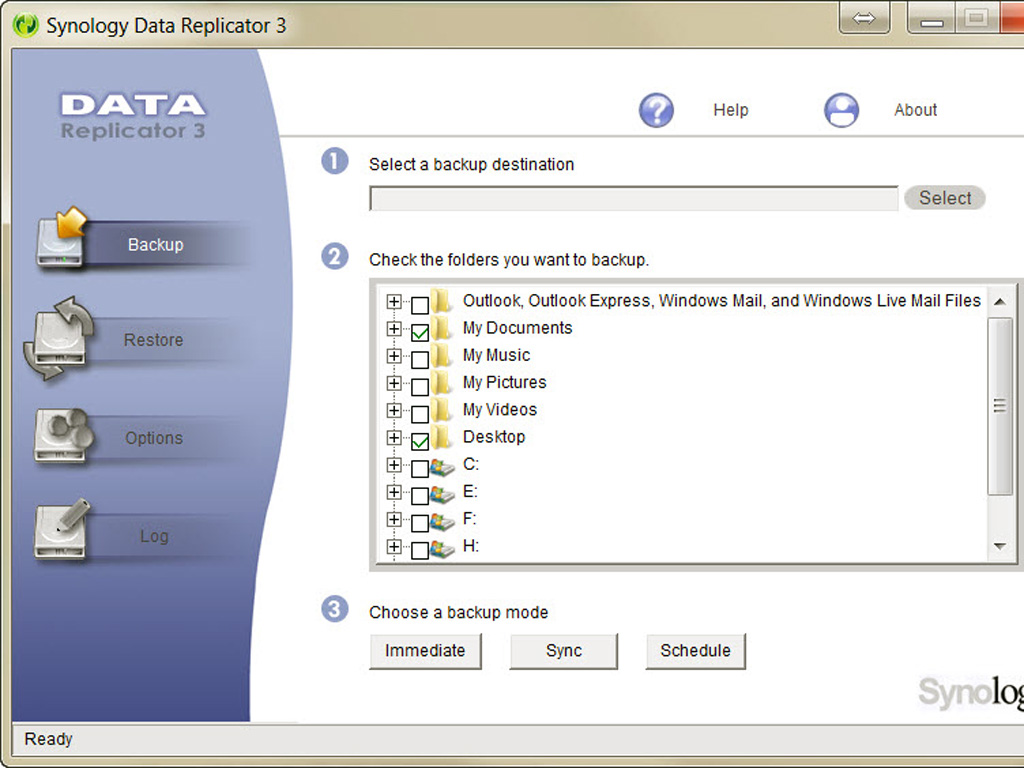Open the Log section label

click(x=154, y=536)
